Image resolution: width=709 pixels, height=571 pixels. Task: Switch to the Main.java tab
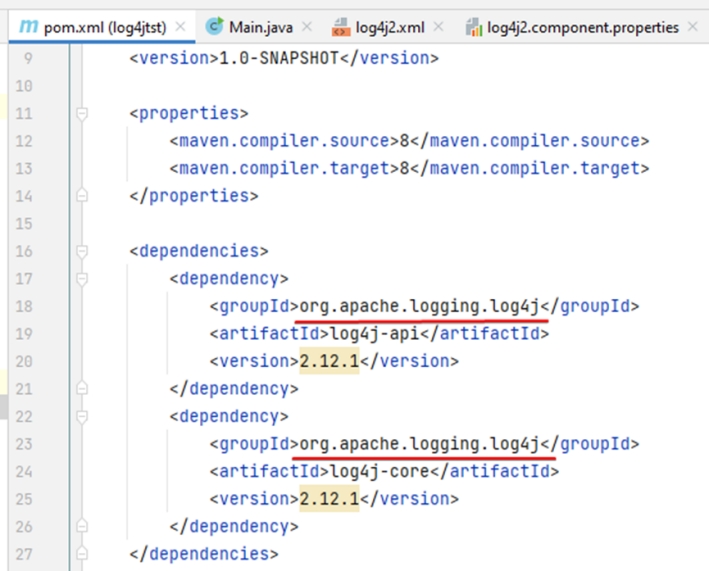(x=260, y=27)
